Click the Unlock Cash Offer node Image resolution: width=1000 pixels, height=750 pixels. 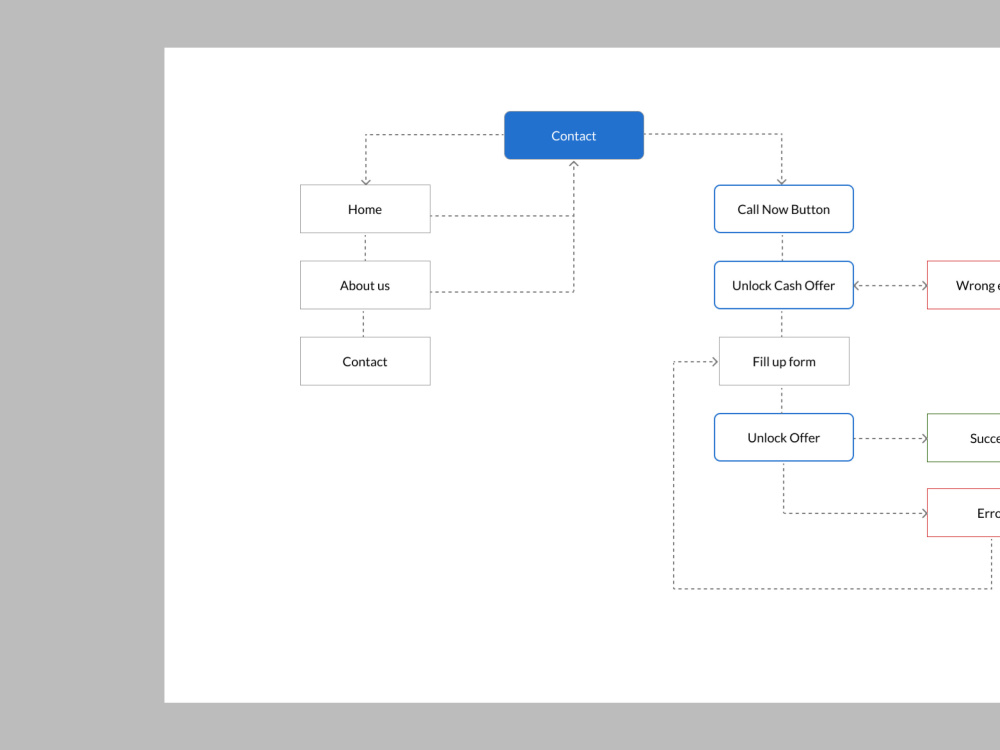click(x=783, y=284)
